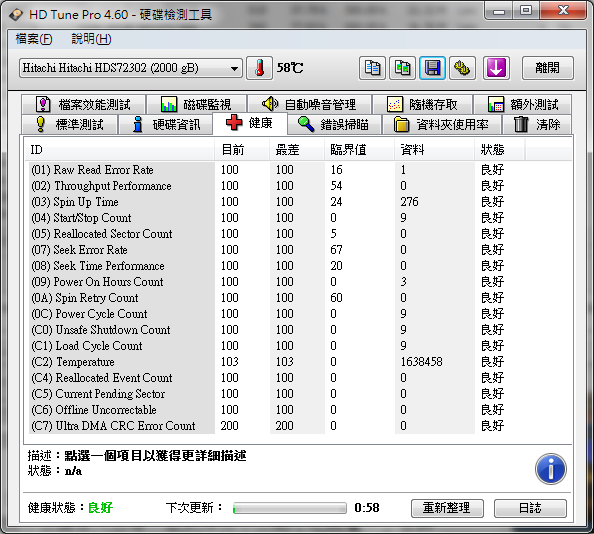Image resolution: width=594 pixels, height=534 pixels.
Task: Click the 臨界值 column header
Action: pos(360,150)
